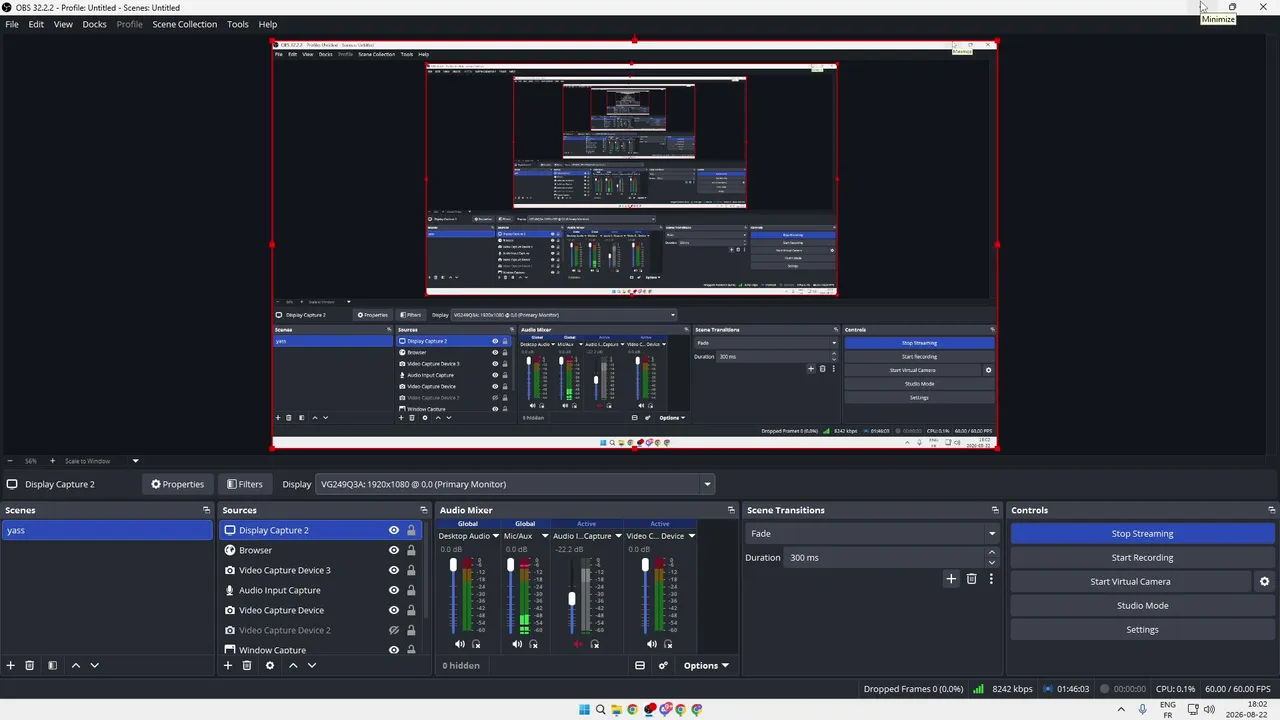Move scene down with the arrow icon

click(x=95, y=665)
